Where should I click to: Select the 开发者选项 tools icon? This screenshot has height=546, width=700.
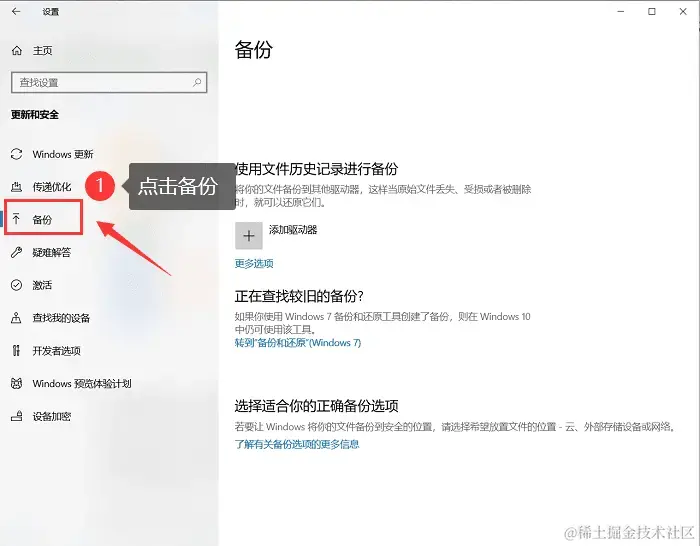[x=17, y=350]
